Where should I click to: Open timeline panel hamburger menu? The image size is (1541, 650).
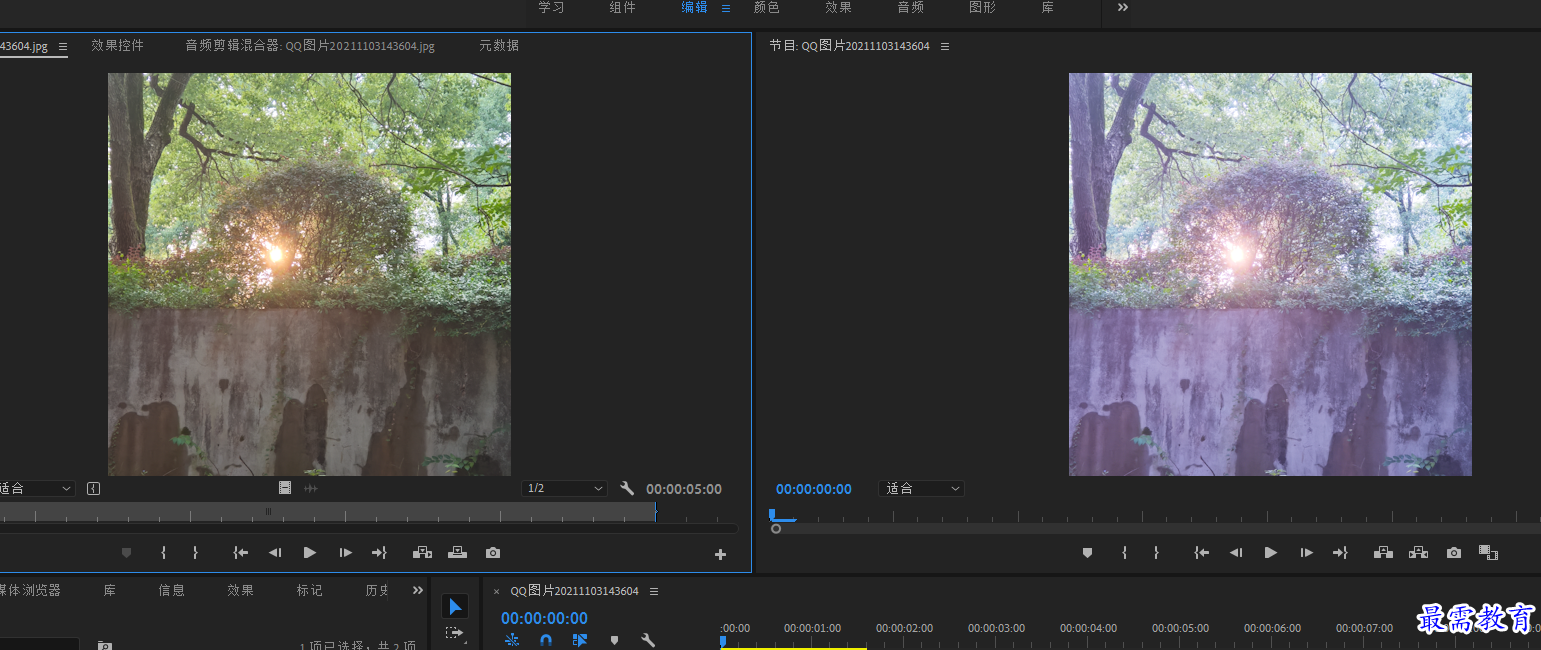pos(654,591)
